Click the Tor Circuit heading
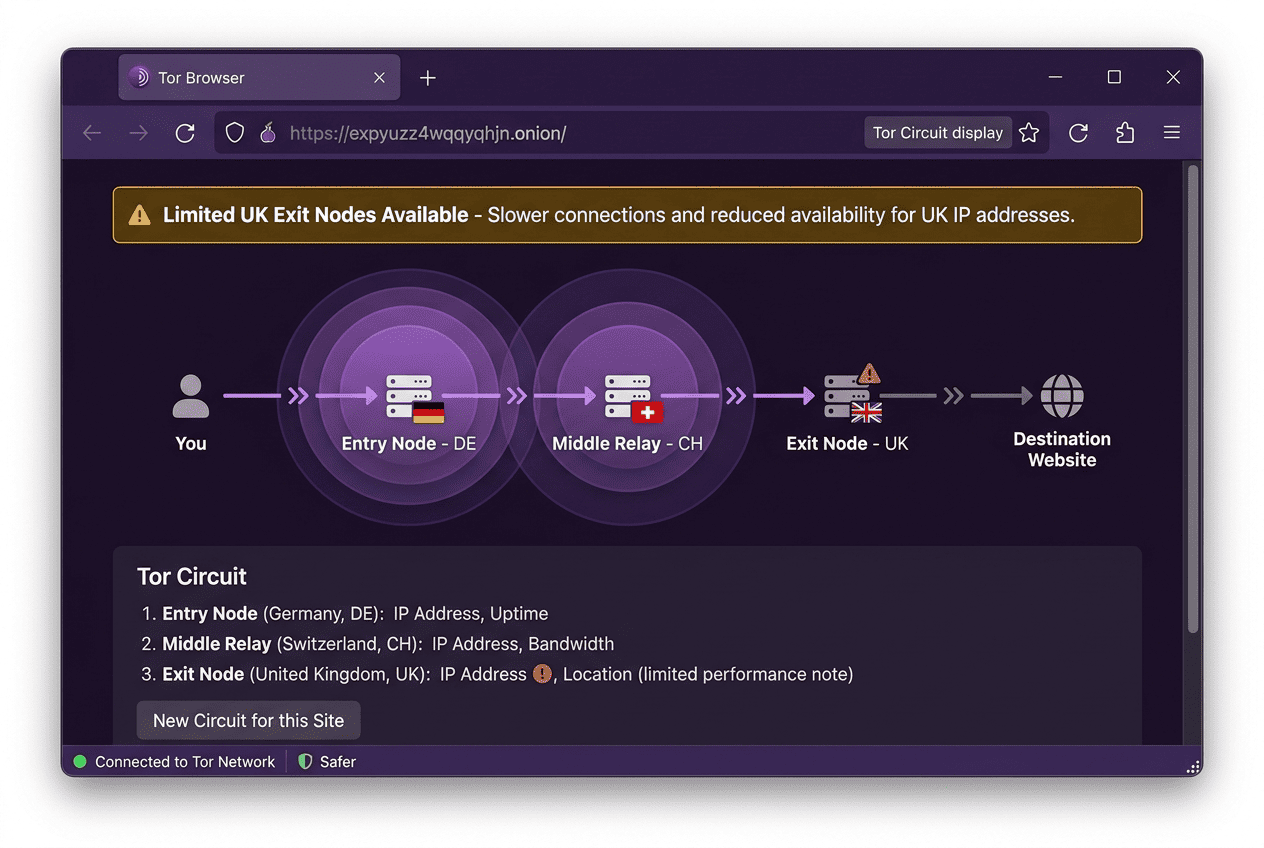Screen dimensions: 1264x848 point(192,577)
